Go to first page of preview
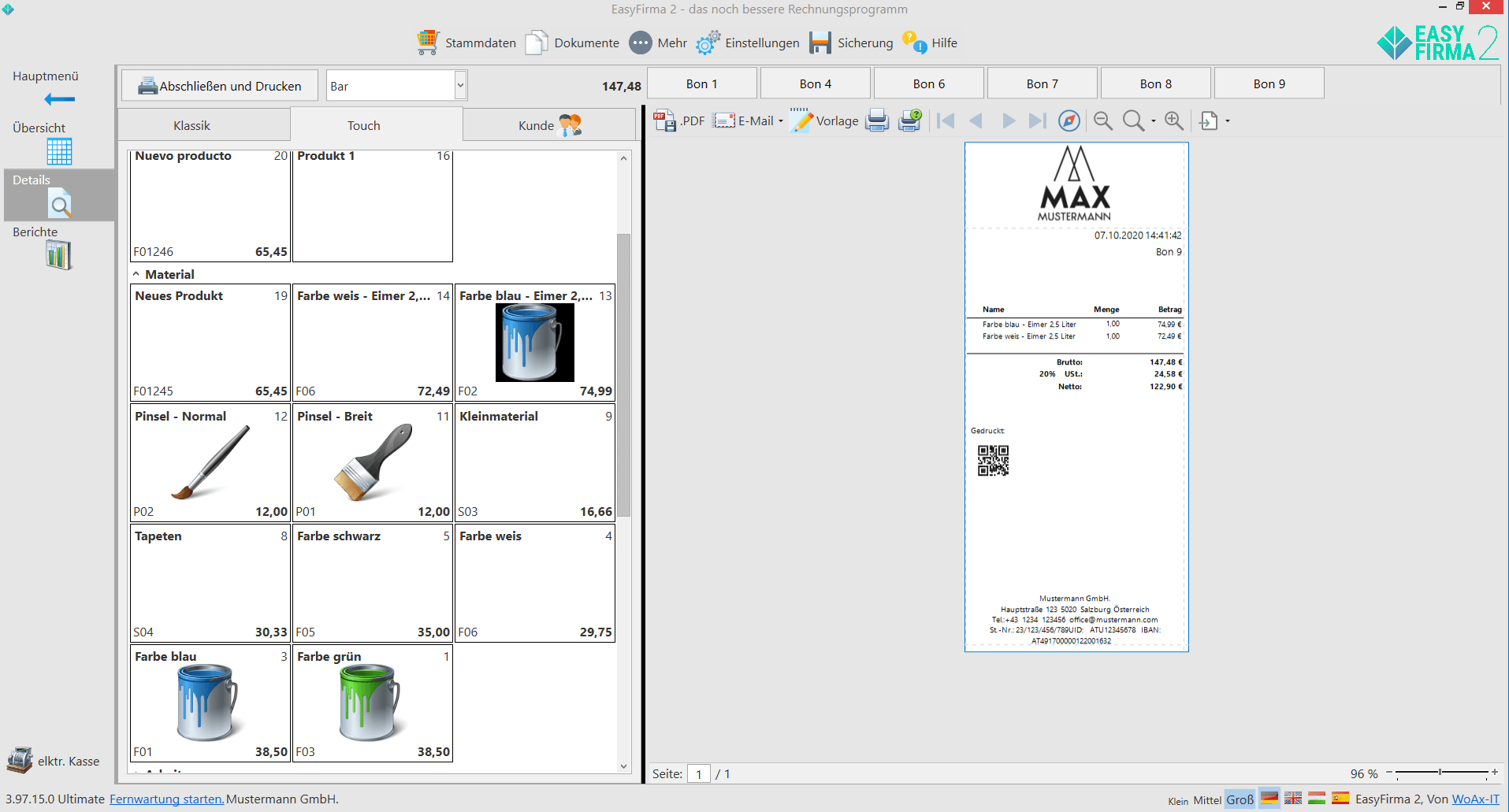Viewport: 1509px width, 812px height. click(946, 121)
